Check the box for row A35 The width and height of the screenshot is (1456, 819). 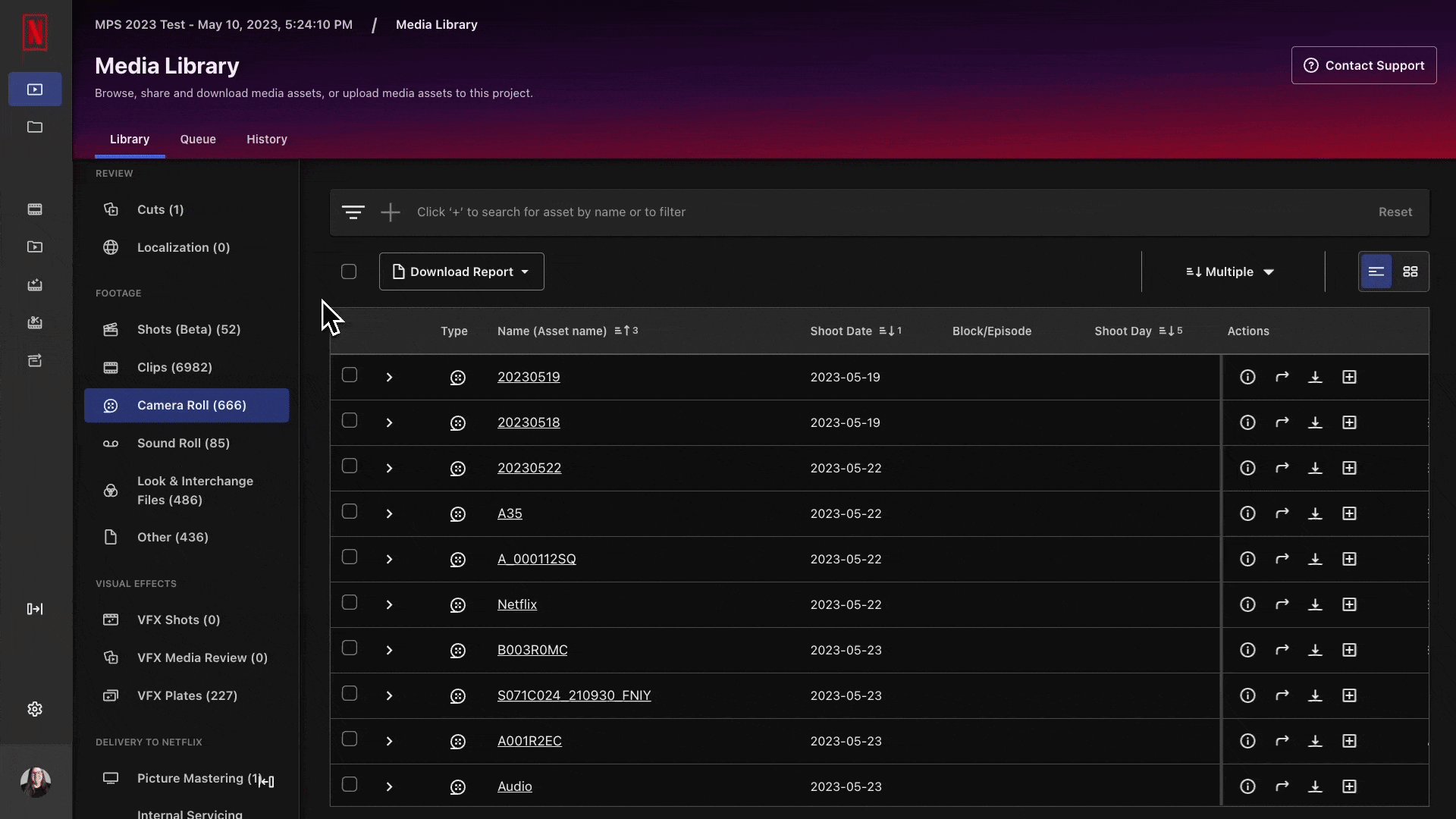(350, 512)
